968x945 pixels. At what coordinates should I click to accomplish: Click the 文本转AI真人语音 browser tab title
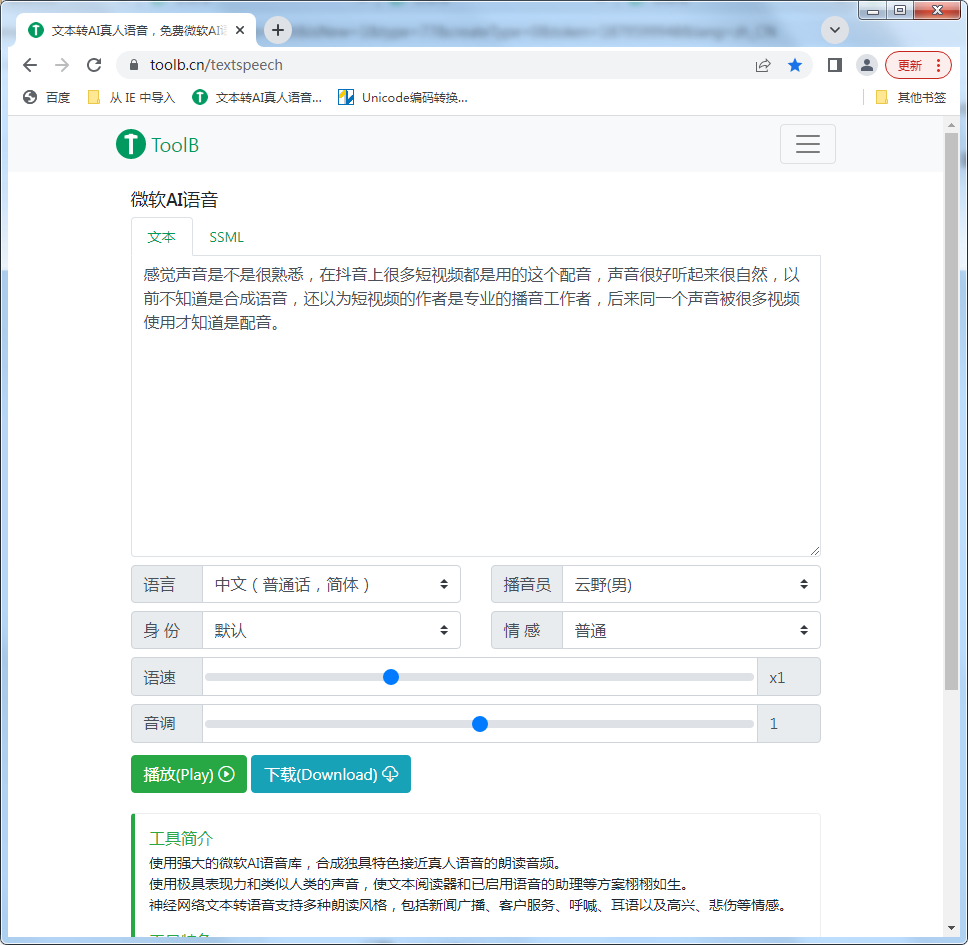point(139,30)
